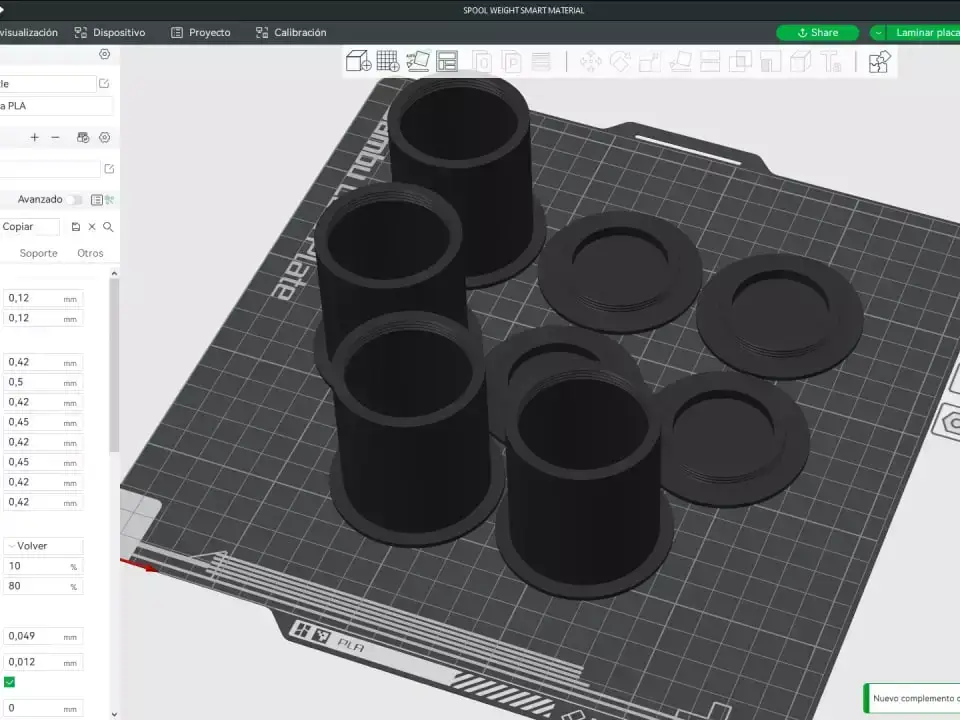The height and width of the screenshot is (720, 960).
Task: Click the 10 % input field
Action: point(43,566)
